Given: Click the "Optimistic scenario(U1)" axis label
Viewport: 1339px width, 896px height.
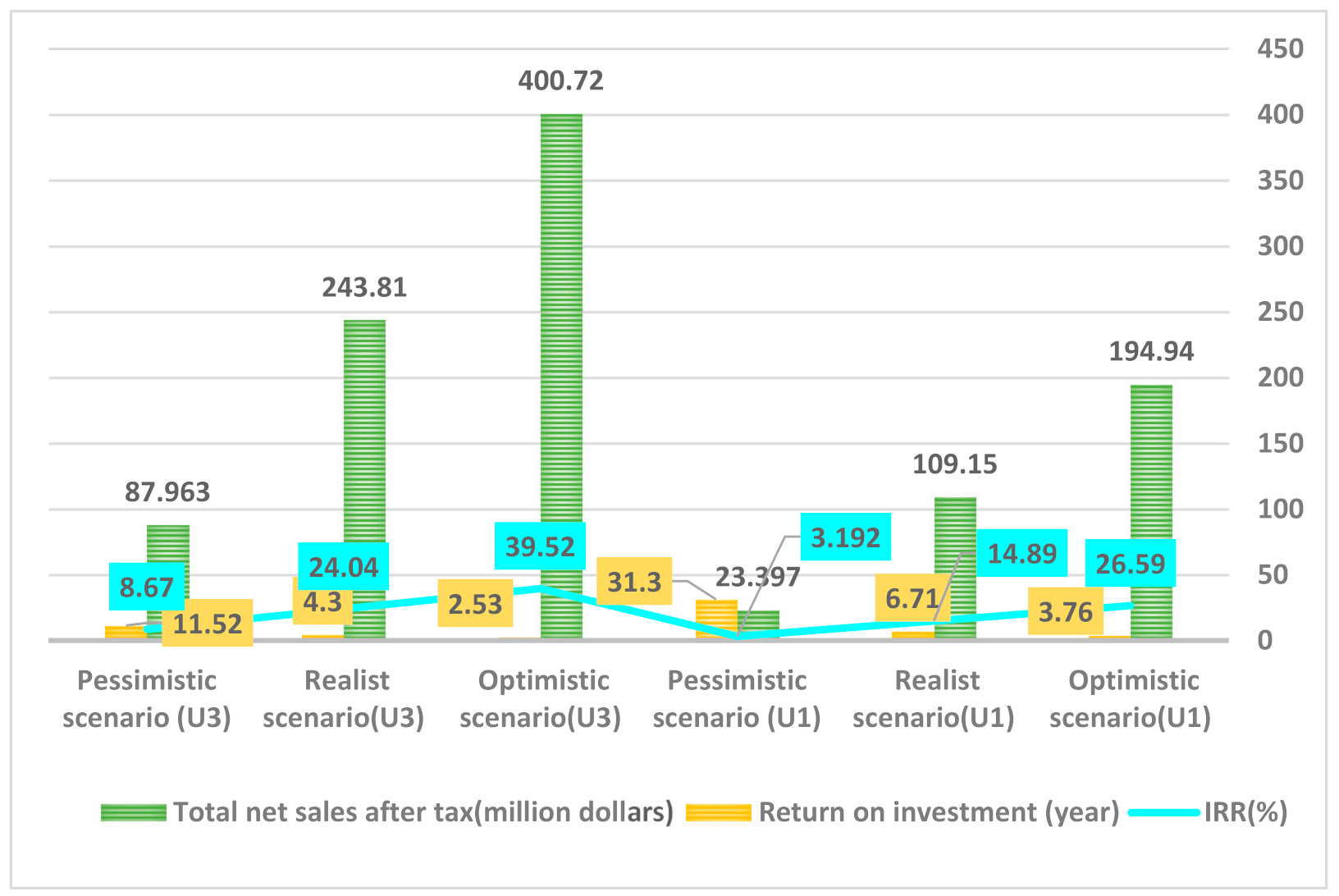Looking at the screenshot, I should 1131,698.
